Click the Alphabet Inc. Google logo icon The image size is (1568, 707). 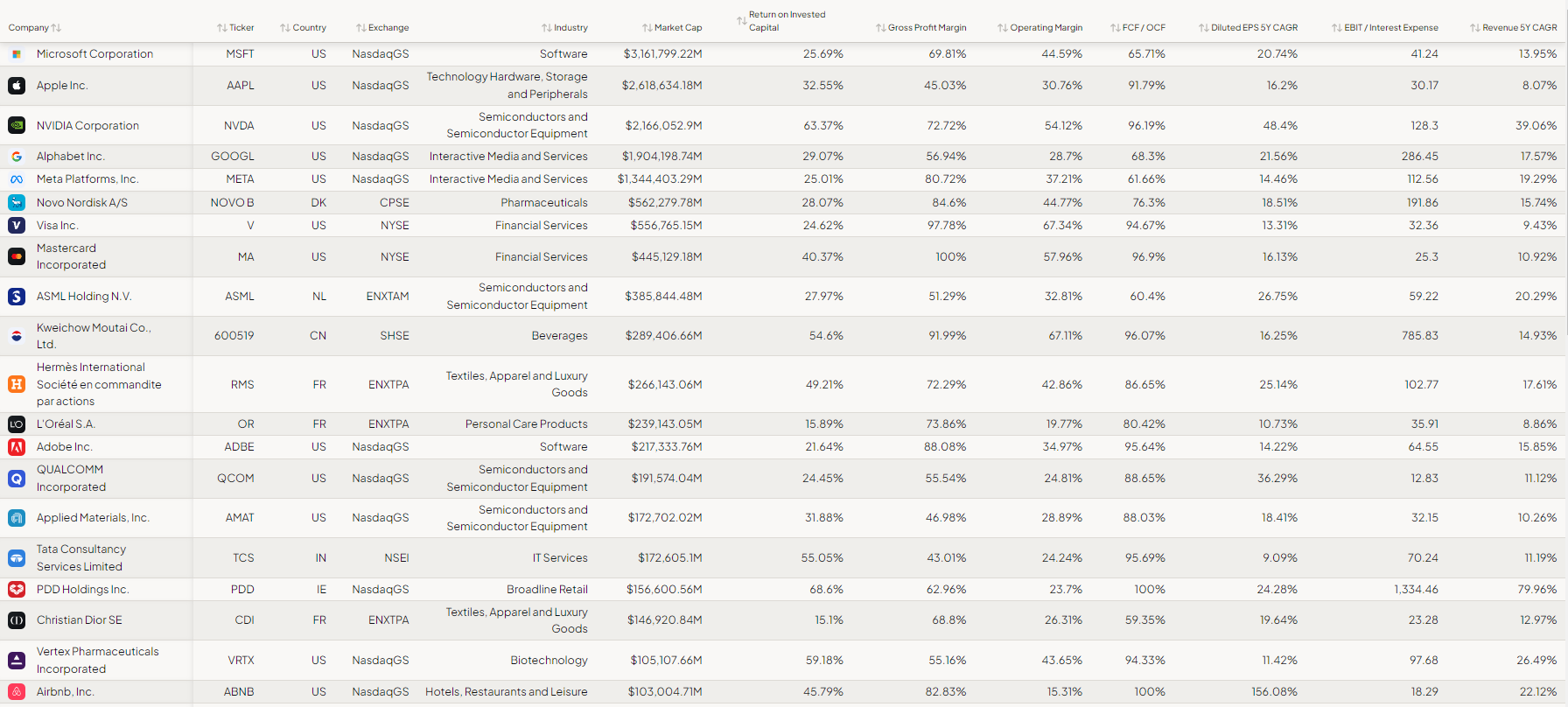(x=17, y=157)
